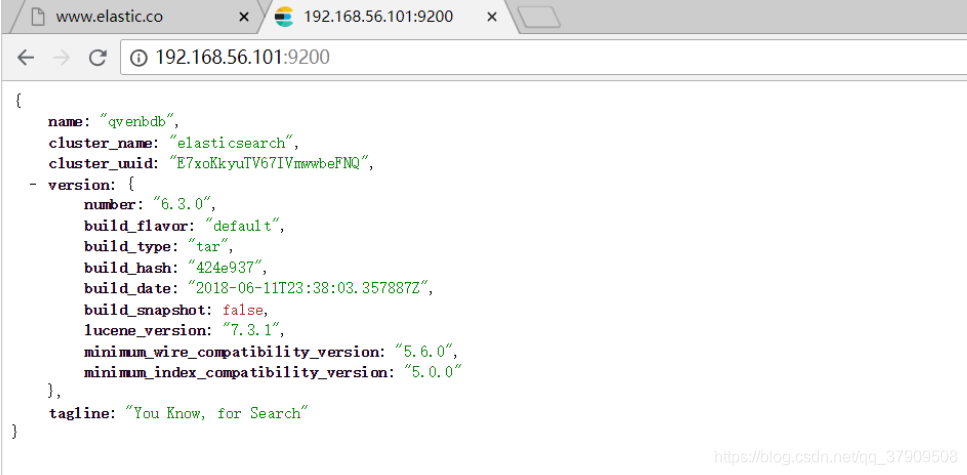This screenshot has width=967, height=475.
Task: Reload the page with the refresh icon
Action: click(97, 58)
